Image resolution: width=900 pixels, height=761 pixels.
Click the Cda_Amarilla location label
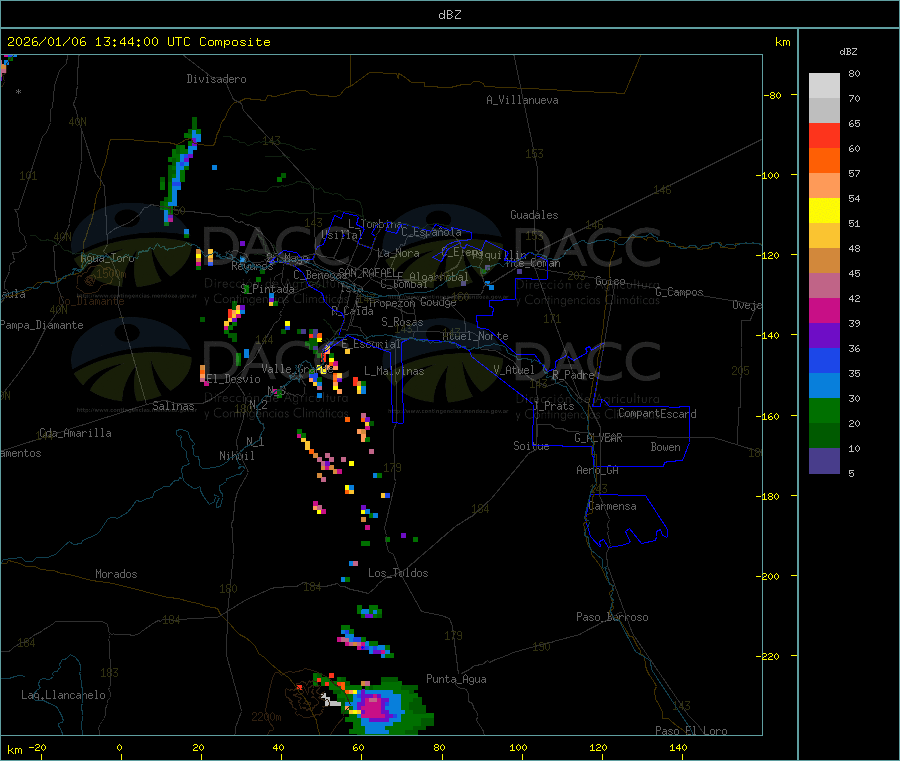click(75, 433)
